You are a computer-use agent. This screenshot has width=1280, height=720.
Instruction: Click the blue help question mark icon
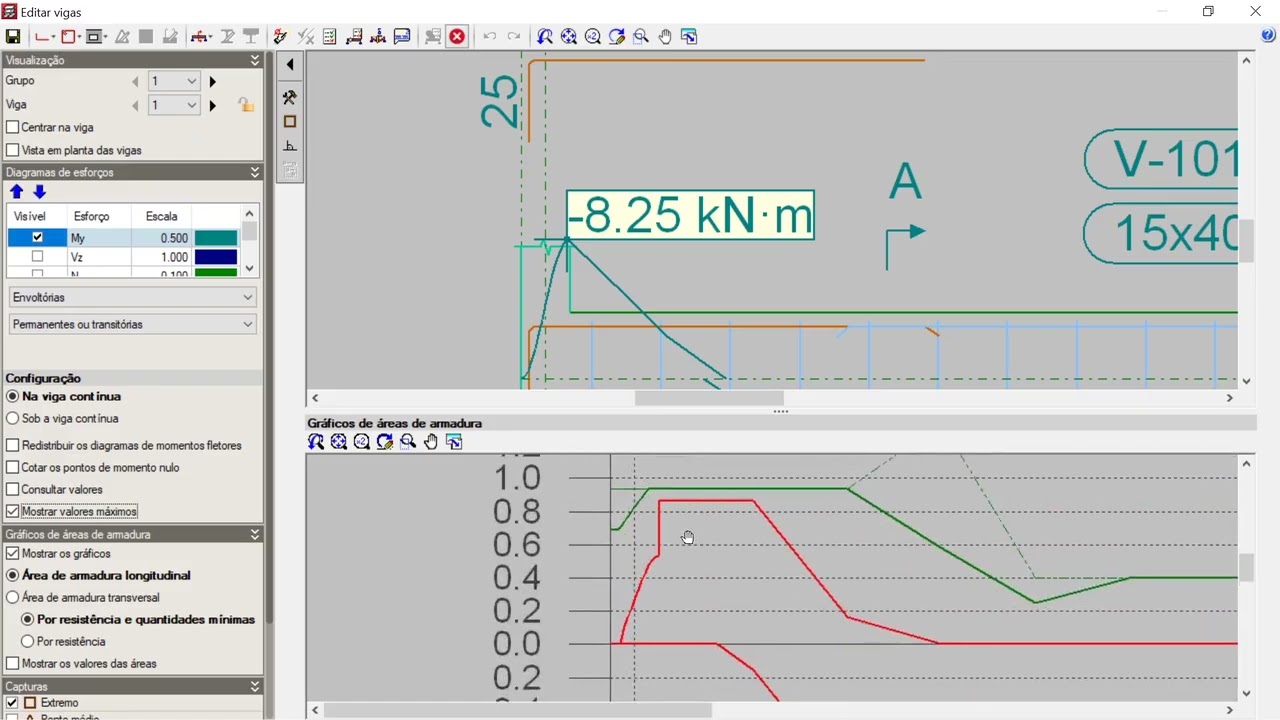click(1269, 35)
